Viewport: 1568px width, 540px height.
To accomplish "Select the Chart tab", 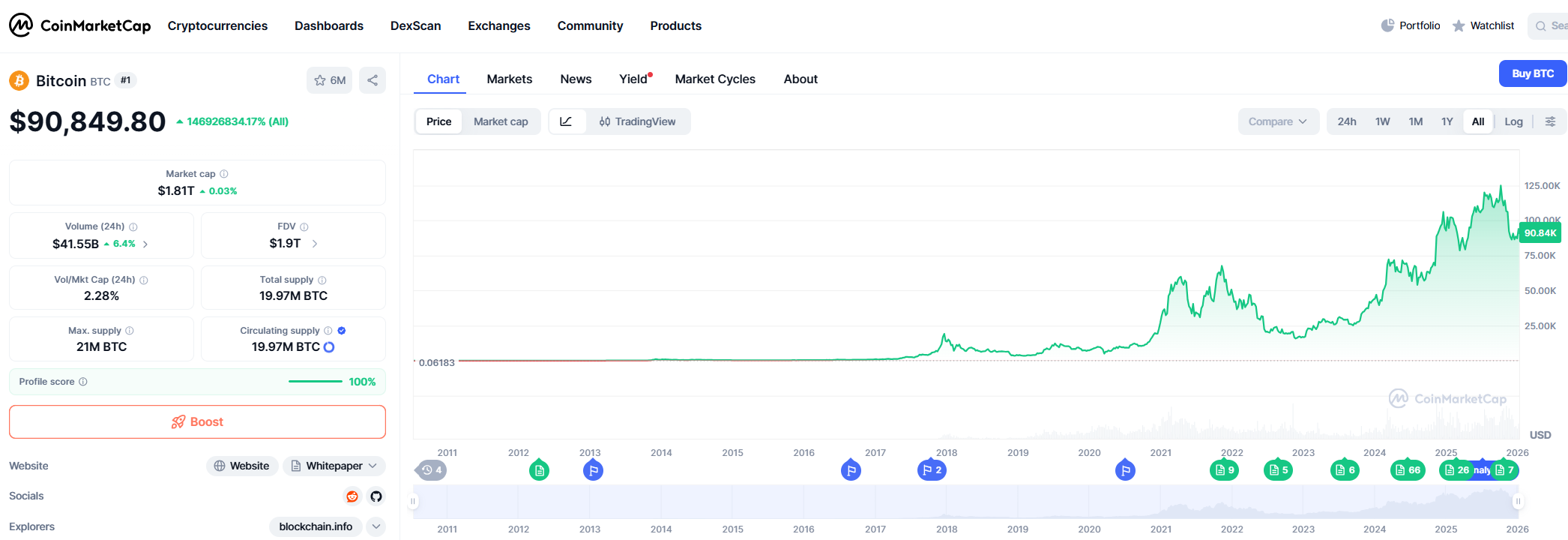I will (x=443, y=79).
